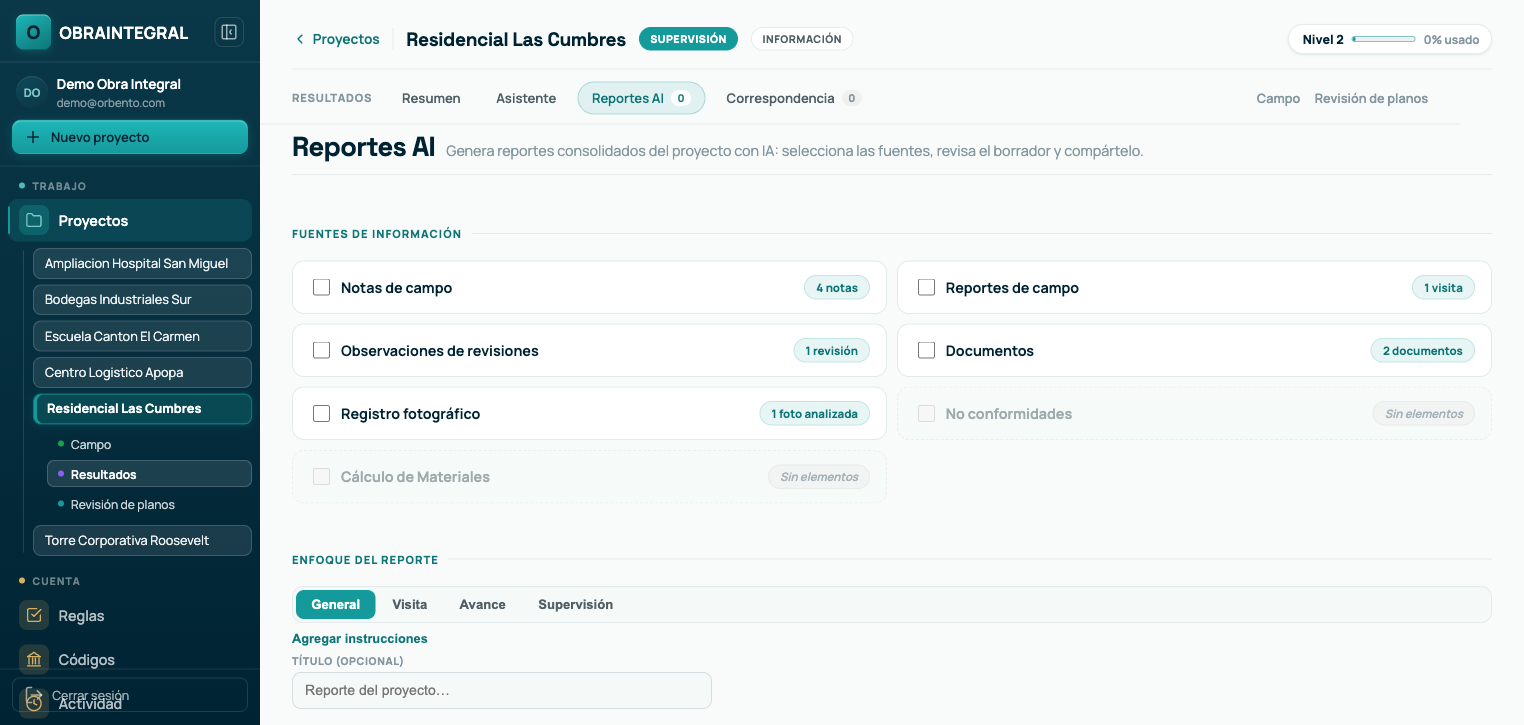Viewport: 1524px width, 725px height.
Task: Select the Supervisión report focus
Action: point(575,604)
